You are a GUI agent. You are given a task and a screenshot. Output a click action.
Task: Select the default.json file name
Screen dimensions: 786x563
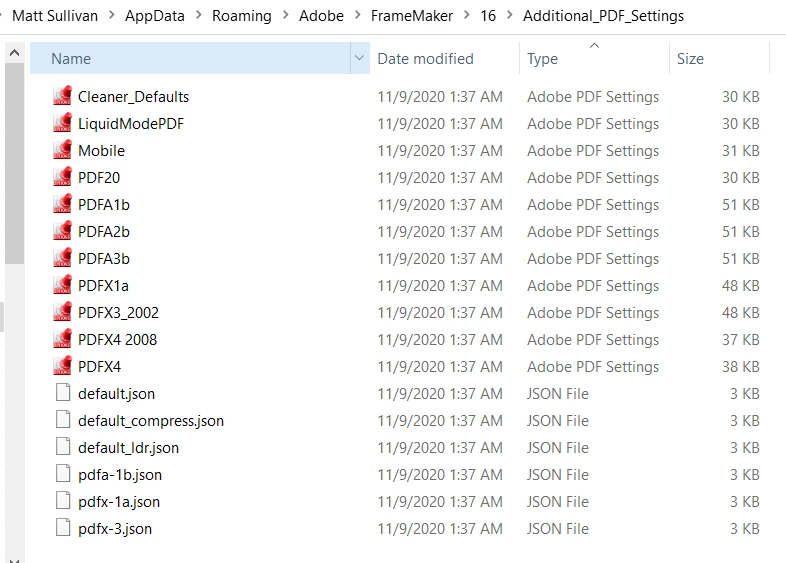116,394
